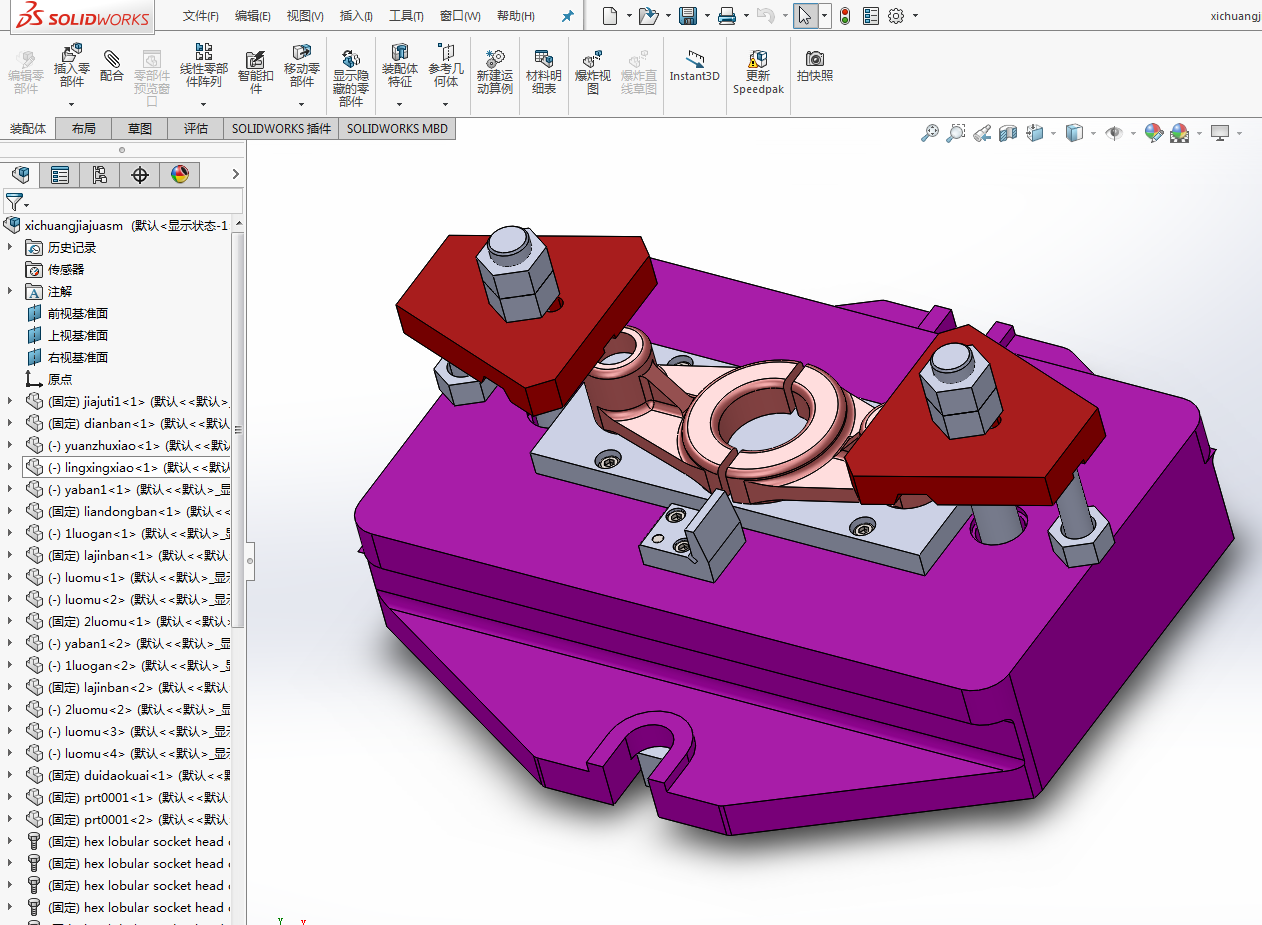Open dropdown arrow under 参考几何体
This screenshot has width=1262, height=925.
pyautogui.click(x=446, y=104)
